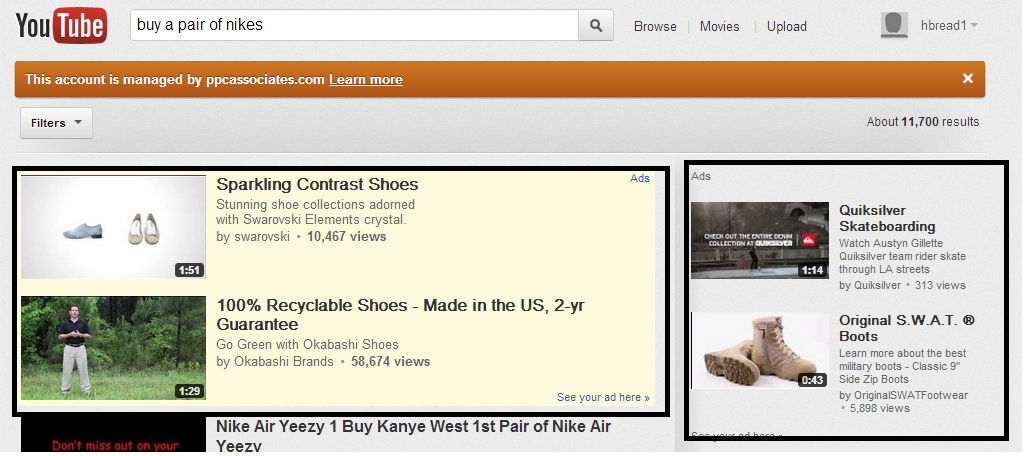Open the Upload page
The image size is (1026, 456).
pyautogui.click(x=787, y=27)
